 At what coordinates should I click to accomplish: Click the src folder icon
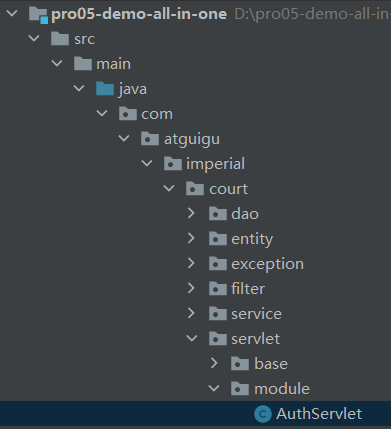click(60, 39)
